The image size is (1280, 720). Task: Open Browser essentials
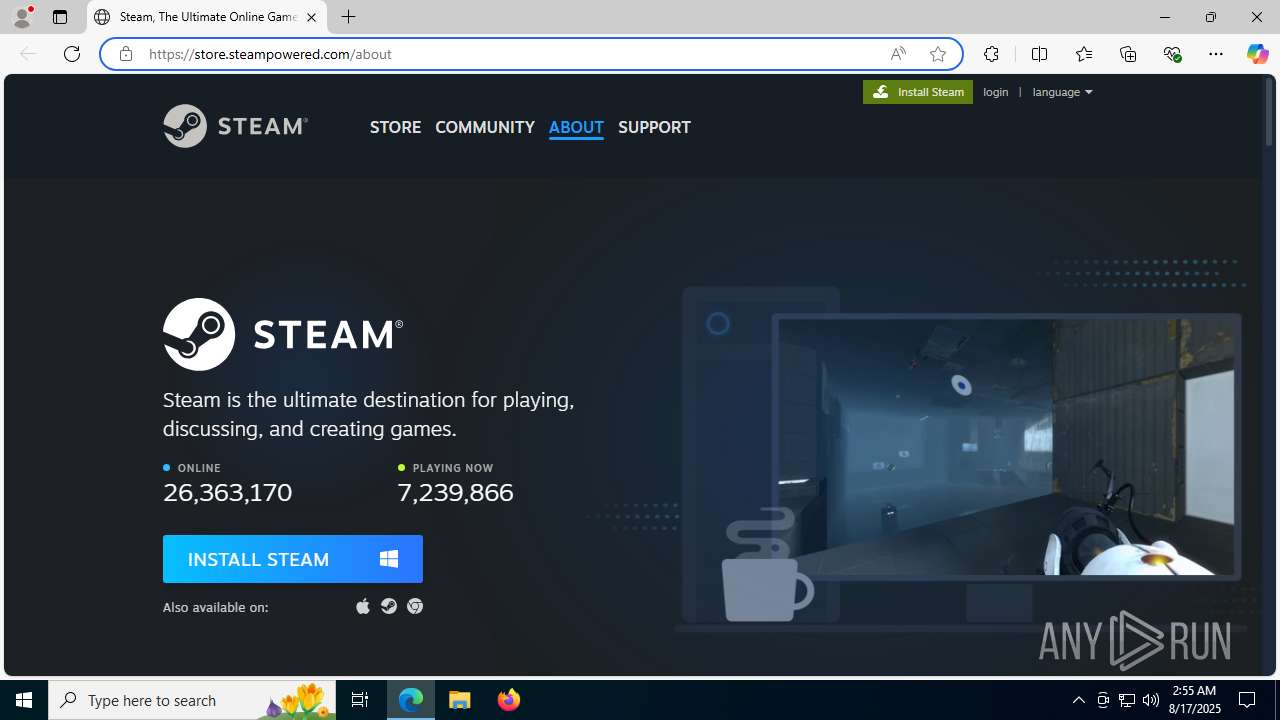point(1172,54)
